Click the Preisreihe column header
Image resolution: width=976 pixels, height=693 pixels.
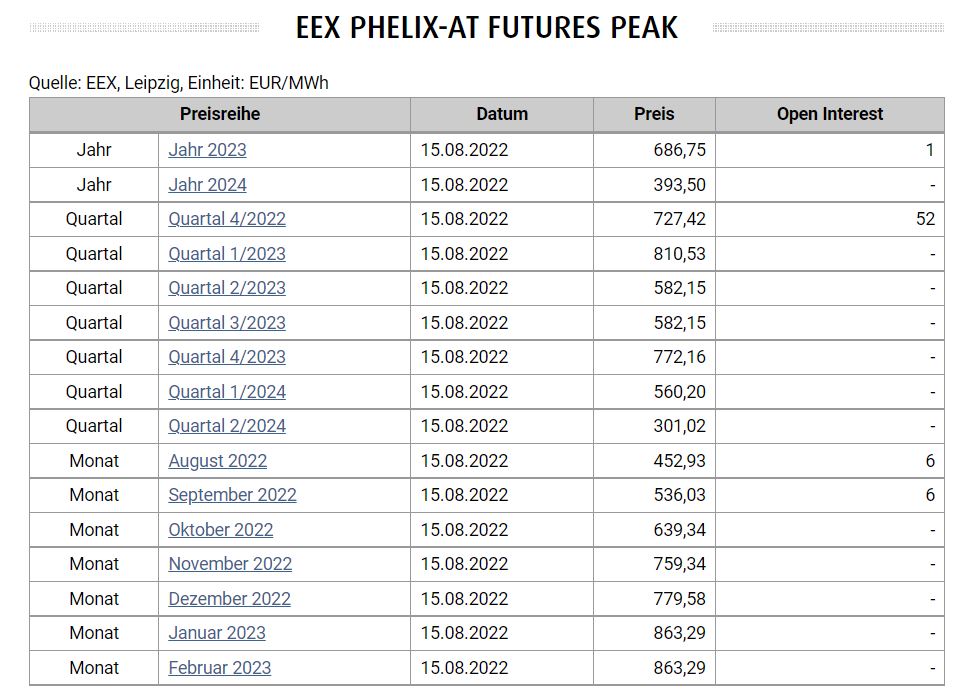[x=220, y=114]
